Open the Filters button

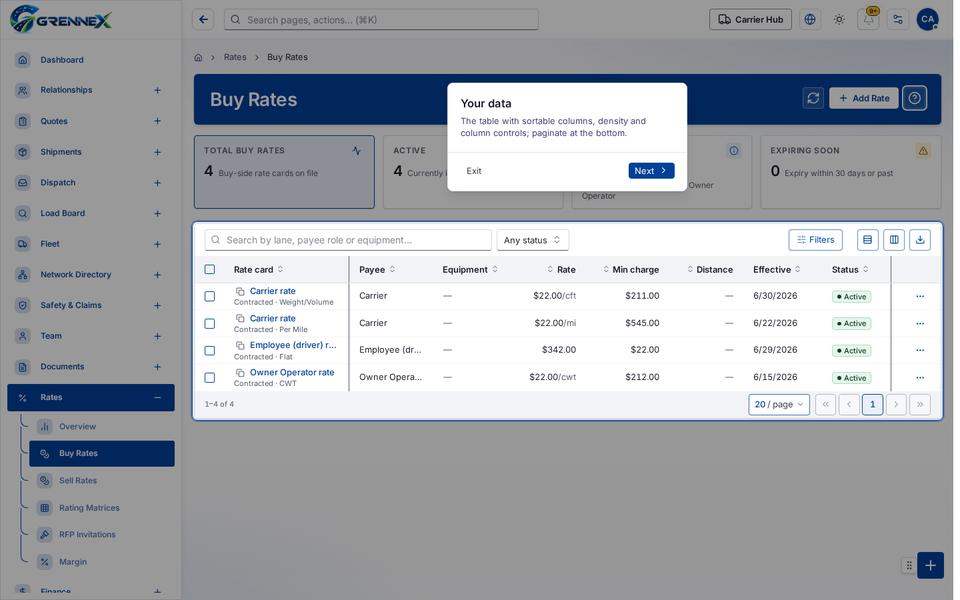[816, 240]
